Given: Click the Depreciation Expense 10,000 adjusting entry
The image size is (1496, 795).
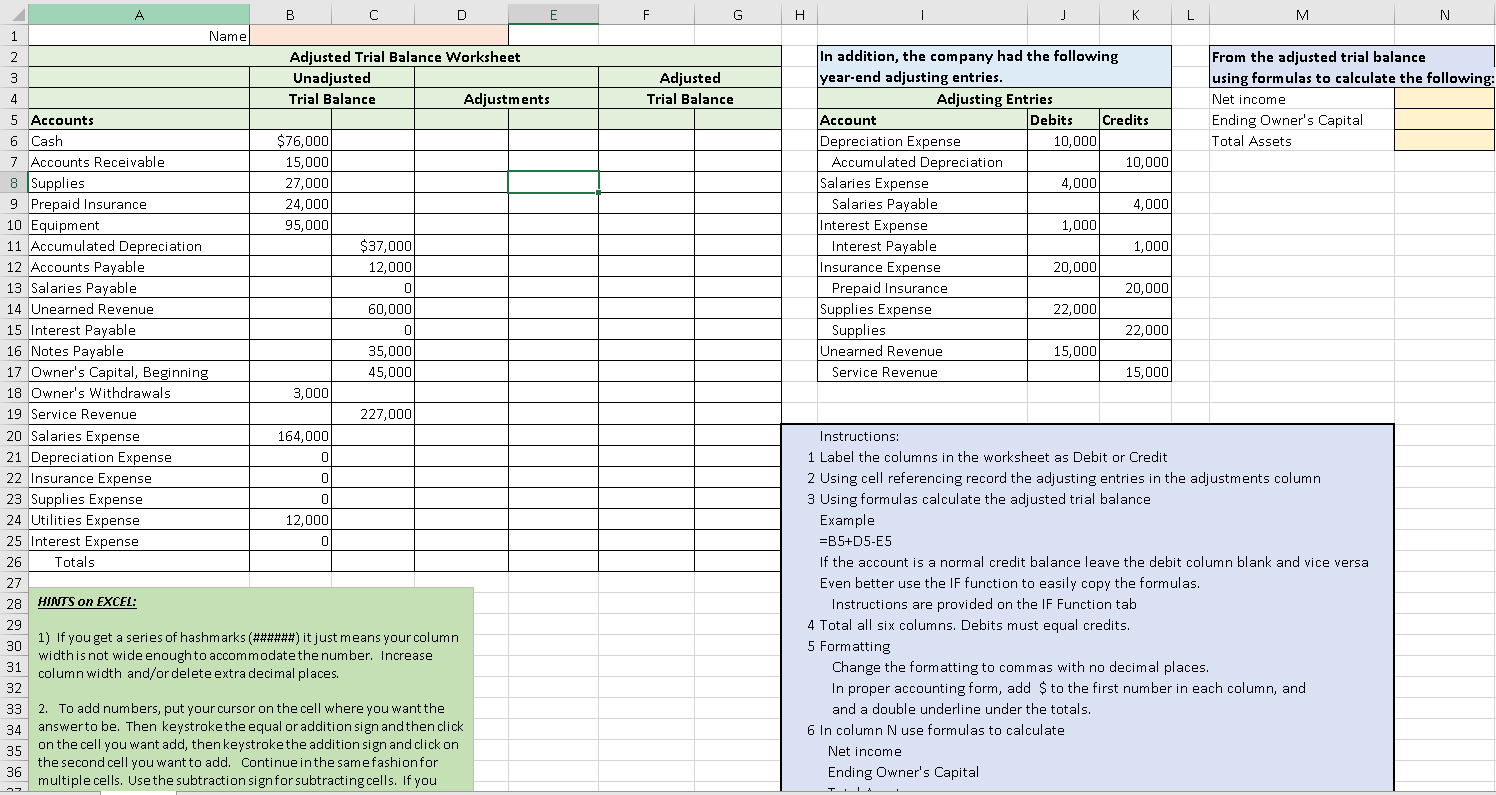Looking at the screenshot, I should coord(1063,140).
